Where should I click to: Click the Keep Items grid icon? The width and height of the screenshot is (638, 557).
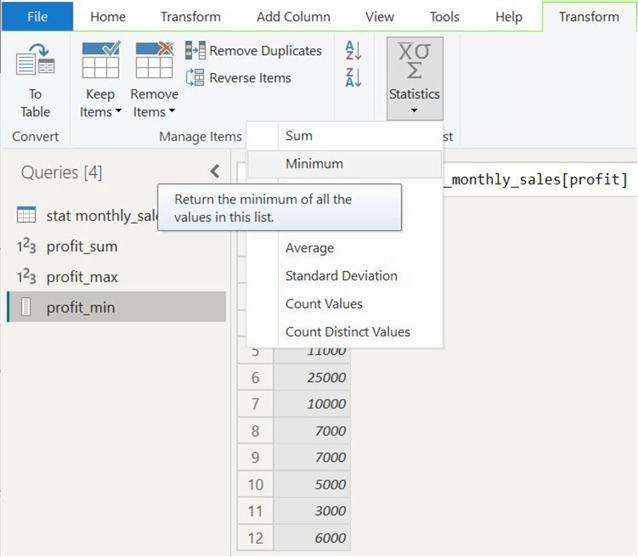pos(100,61)
